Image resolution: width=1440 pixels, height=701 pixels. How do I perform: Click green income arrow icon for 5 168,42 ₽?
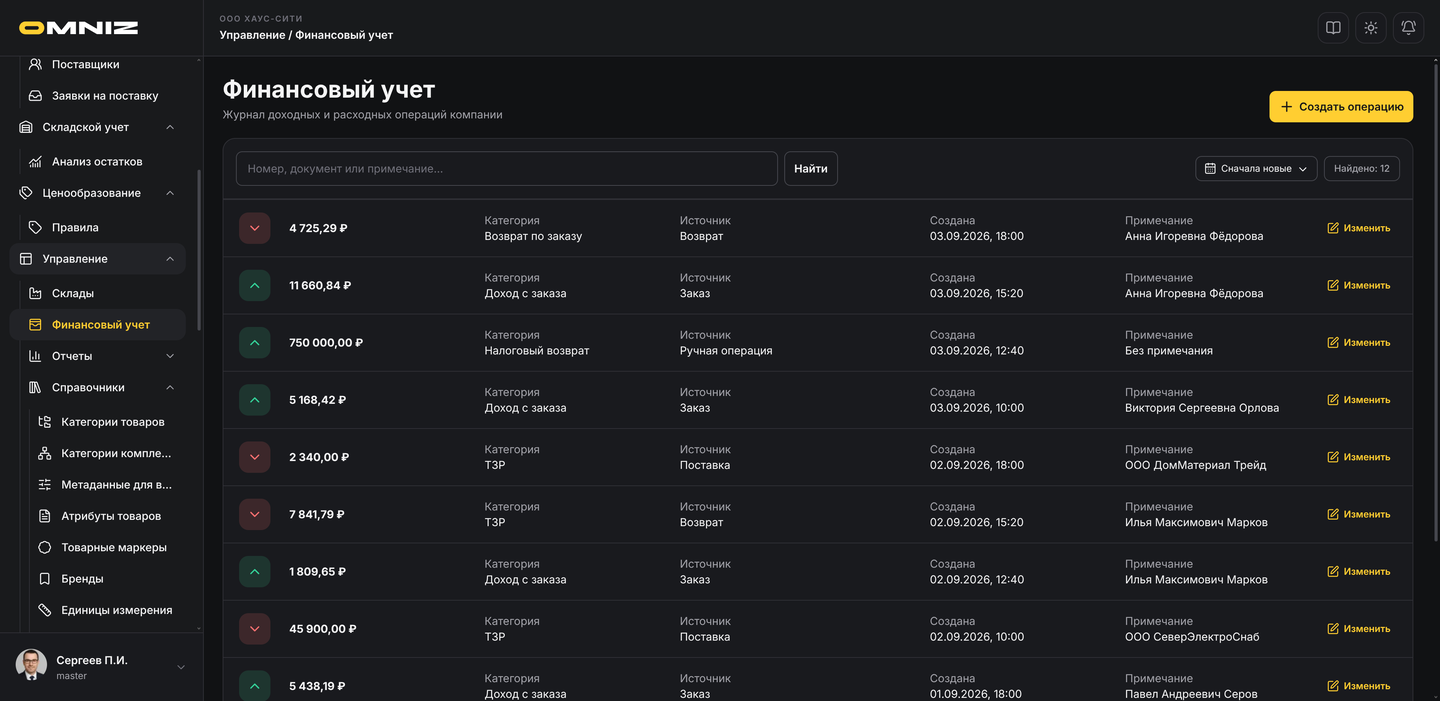point(255,400)
